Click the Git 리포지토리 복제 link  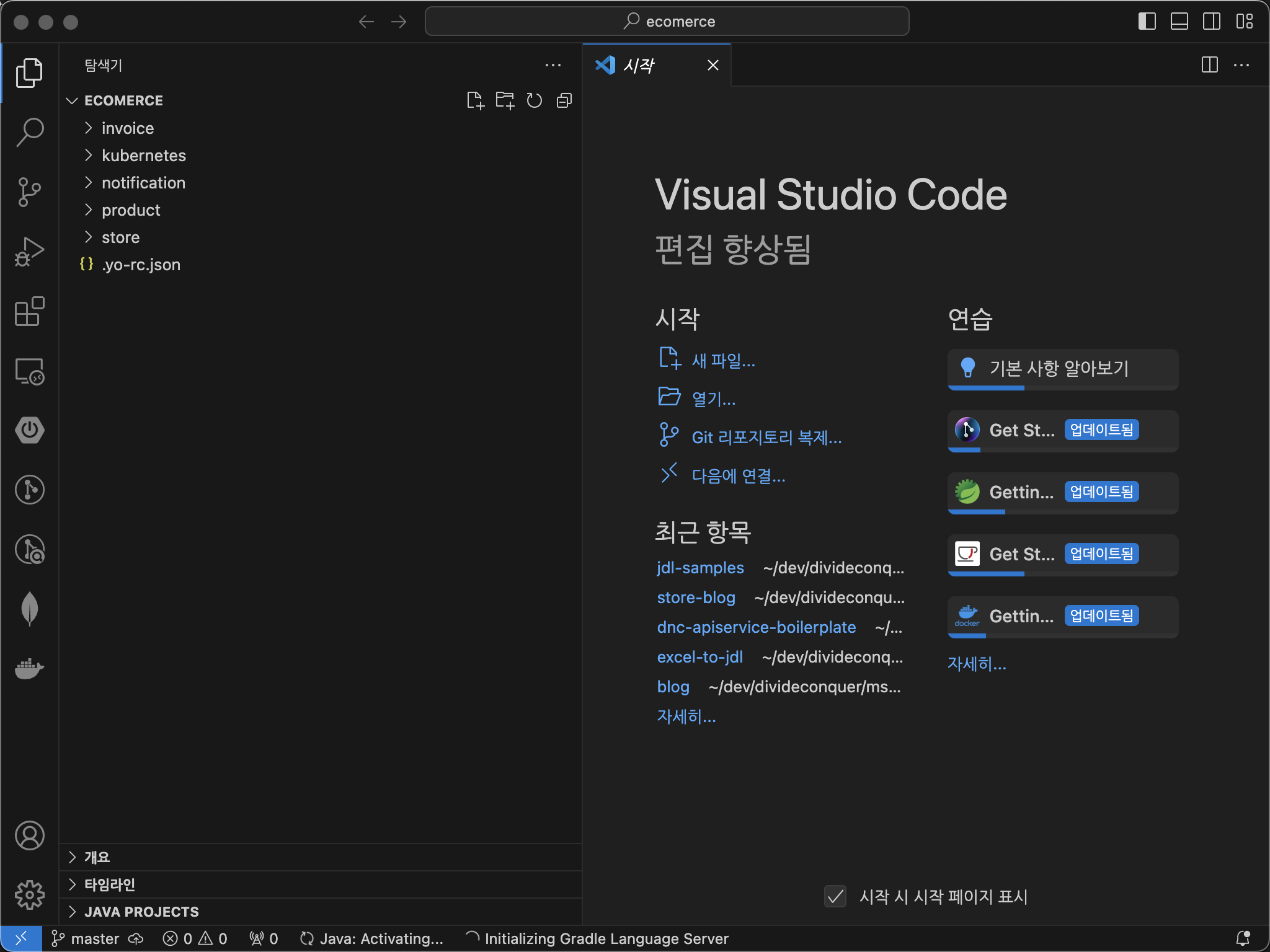766,438
